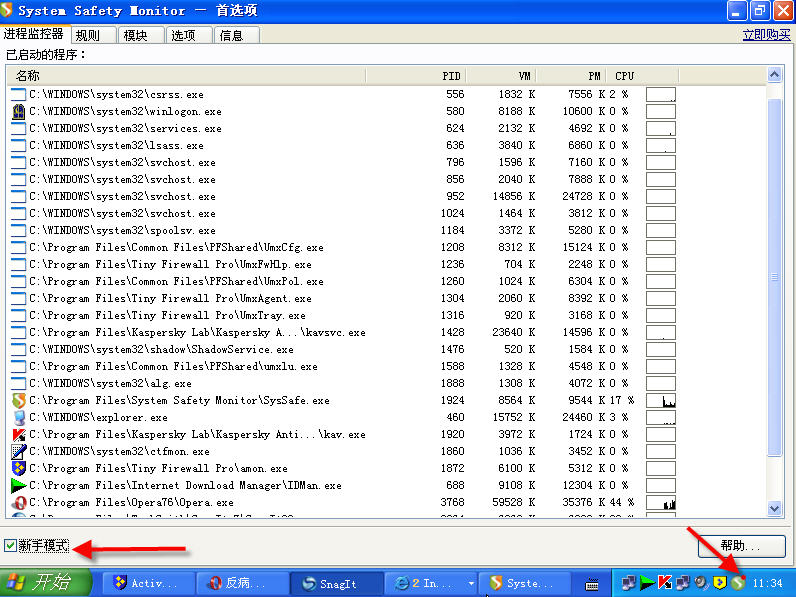
Task: Click the yellow Tiny Firewall tray icon
Action: click(x=720, y=583)
